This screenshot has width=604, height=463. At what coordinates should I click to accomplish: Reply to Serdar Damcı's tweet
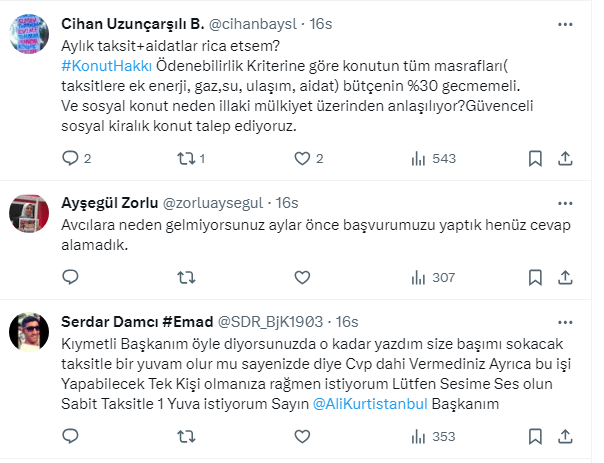[70, 436]
